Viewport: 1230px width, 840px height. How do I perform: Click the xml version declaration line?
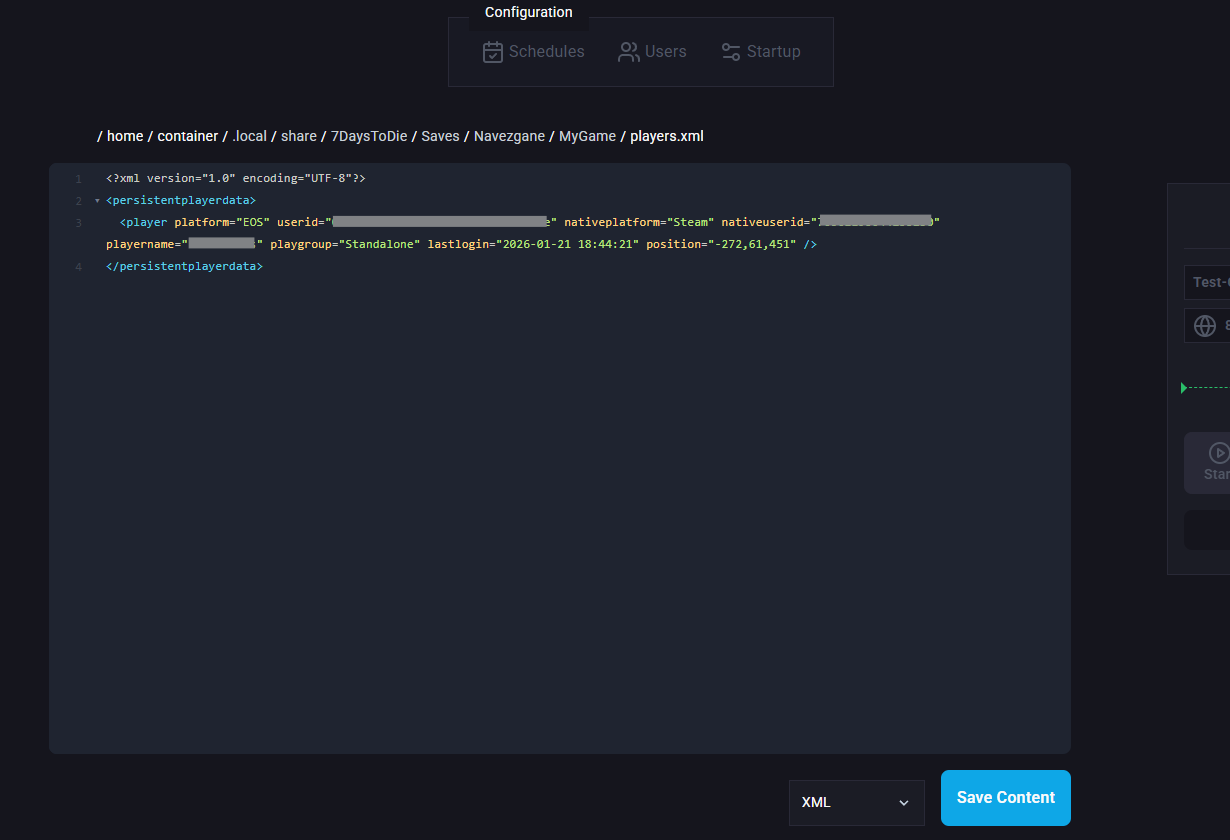tap(236, 178)
